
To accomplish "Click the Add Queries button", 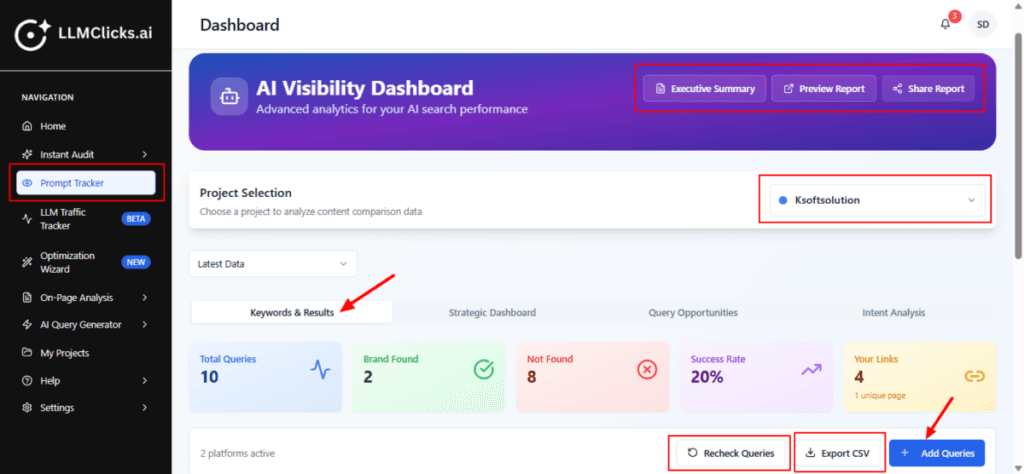I will click(x=937, y=453).
